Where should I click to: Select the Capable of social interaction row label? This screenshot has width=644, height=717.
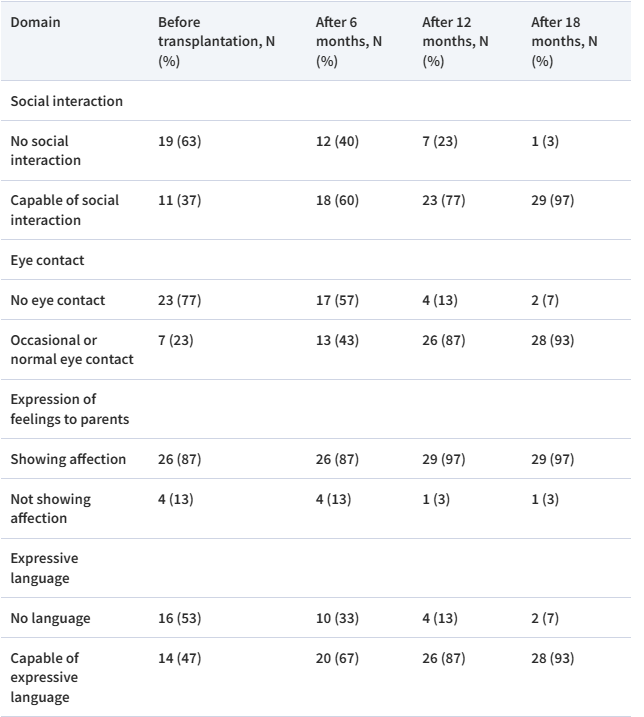coord(64,209)
